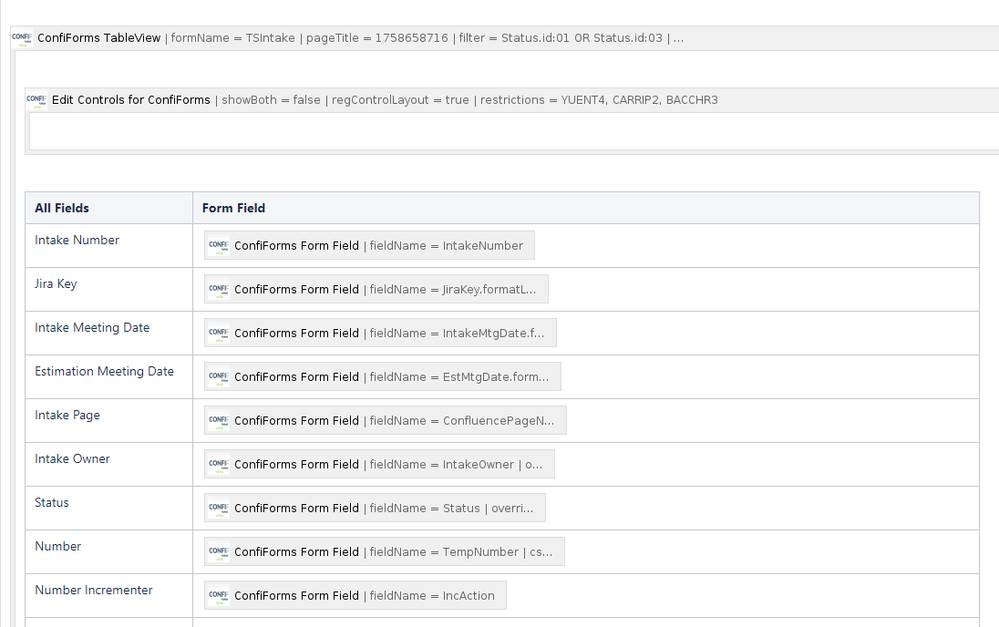Click the ConfiForms TableView macro icon
Viewport: 999px width, 627px height.
22,38
